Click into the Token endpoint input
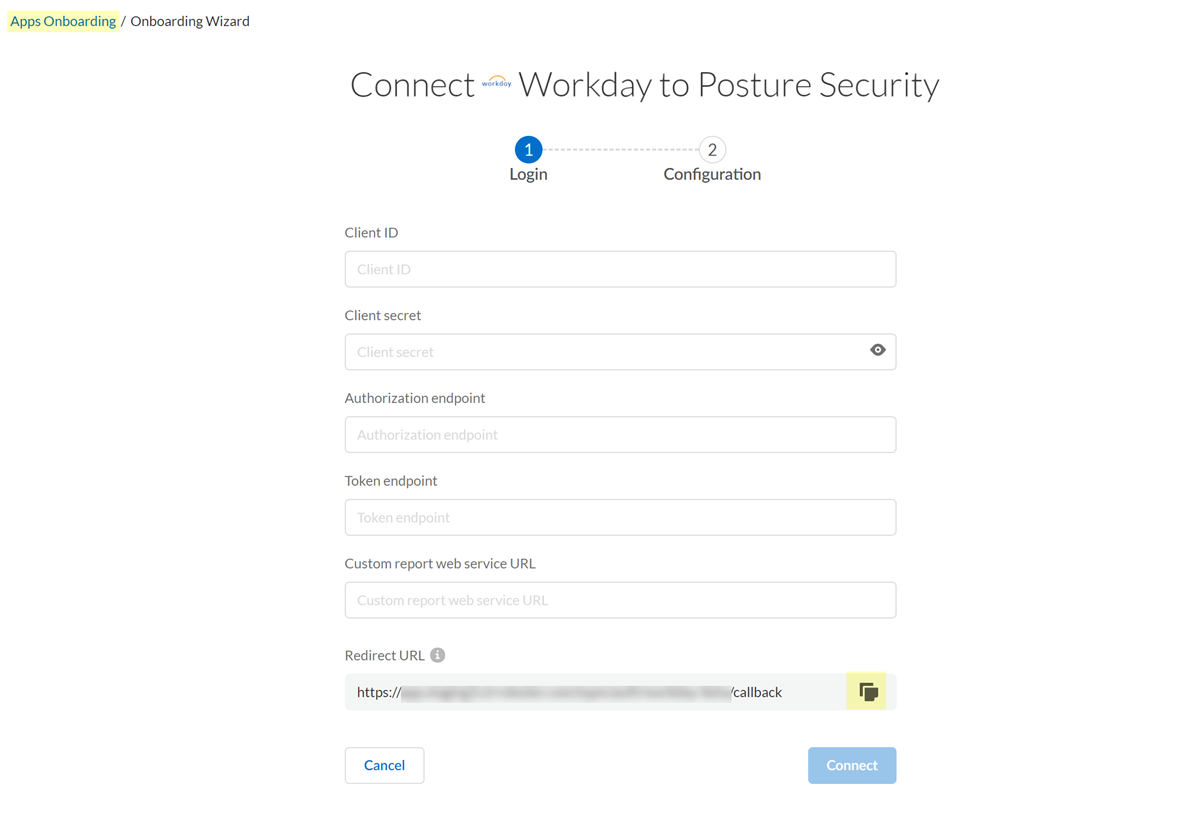This screenshot has width=1200, height=835. [x=620, y=518]
